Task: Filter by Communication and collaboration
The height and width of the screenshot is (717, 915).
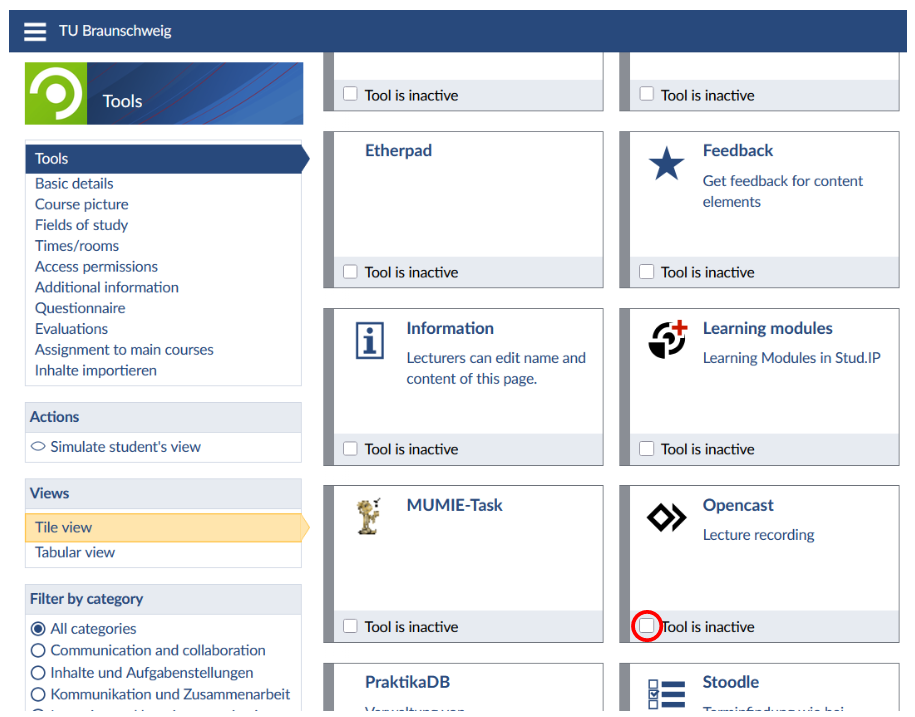Action: pos(38,650)
